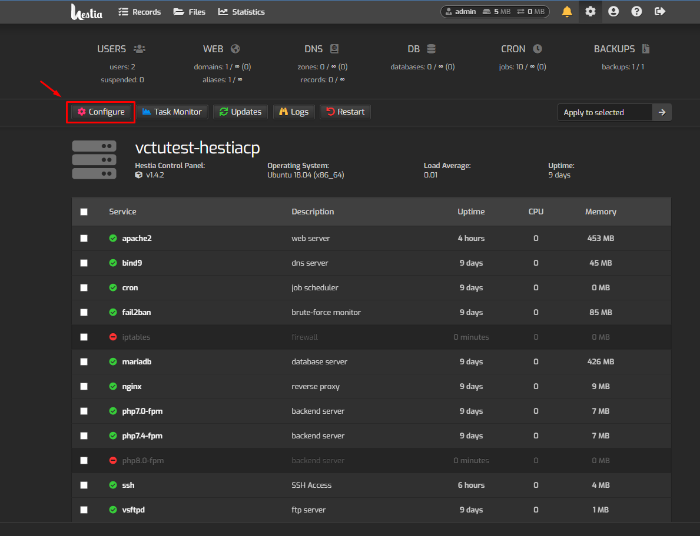The width and height of the screenshot is (700, 536).
Task: Click the server rack icon
Action: pyautogui.click(x=94, y=160)
